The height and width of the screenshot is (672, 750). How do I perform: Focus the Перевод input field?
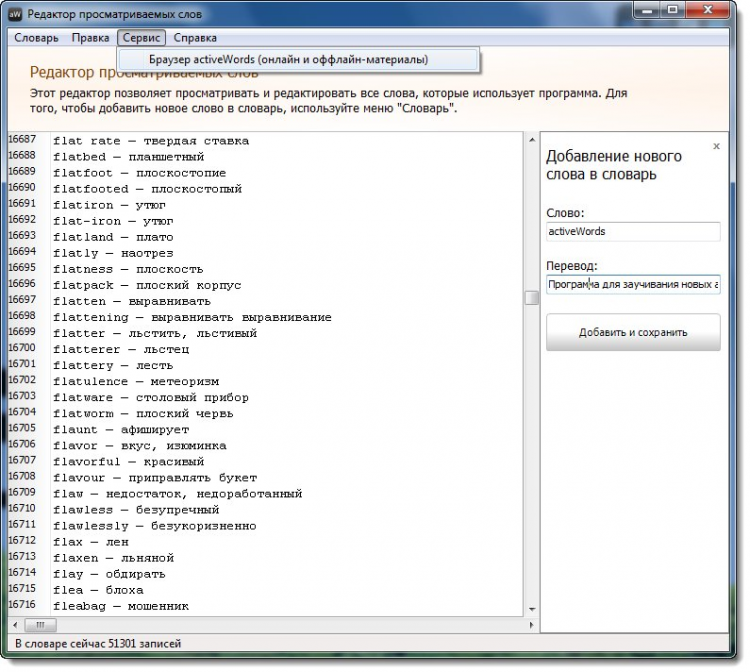click(633, 285)
